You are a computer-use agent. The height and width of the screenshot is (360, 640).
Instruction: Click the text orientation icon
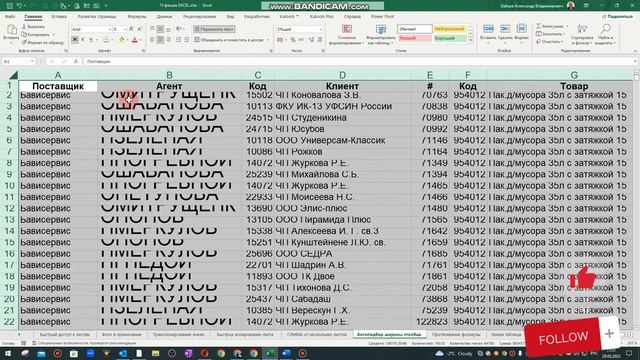179,29
